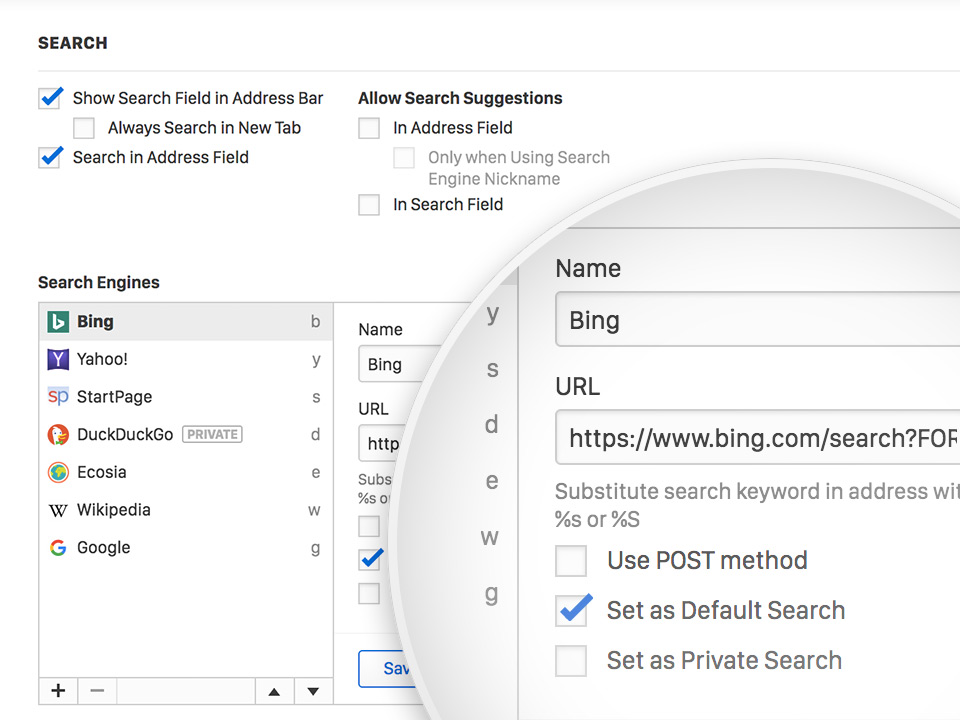This screenshot has width=960, height=720.
Task: Click the SEARCH section heading
Action: point(73,43)
